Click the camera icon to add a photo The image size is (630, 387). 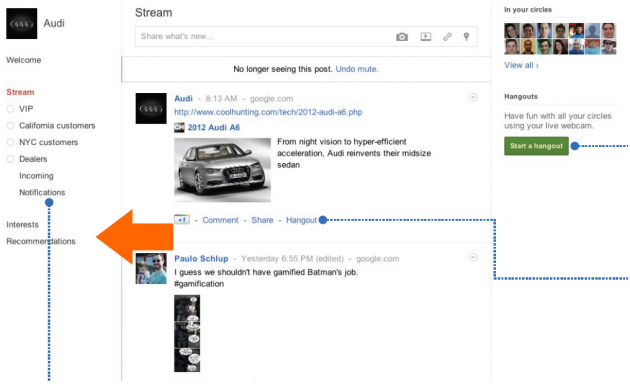point(402,37)
